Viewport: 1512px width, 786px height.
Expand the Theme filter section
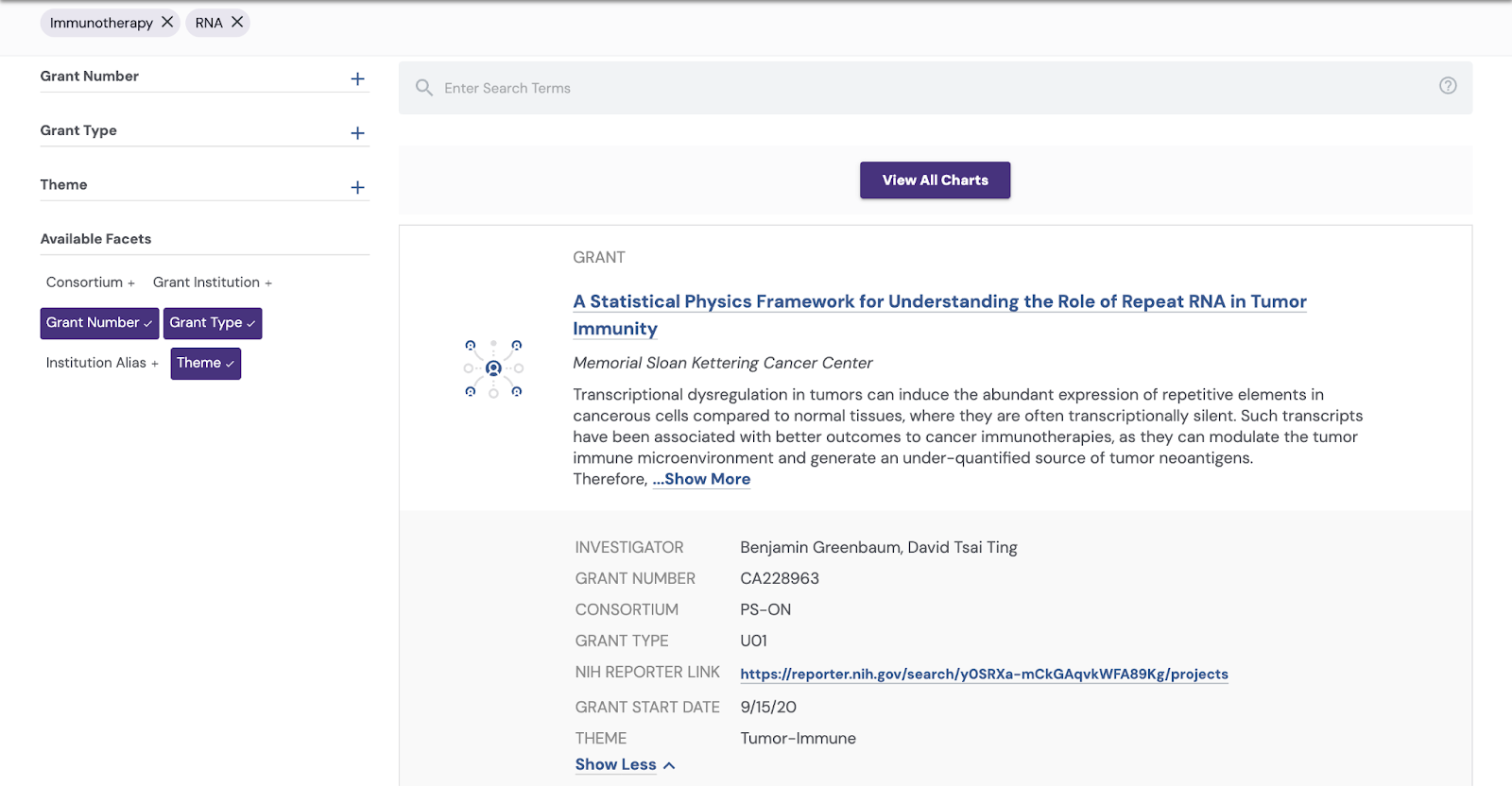tap(357, 187)
